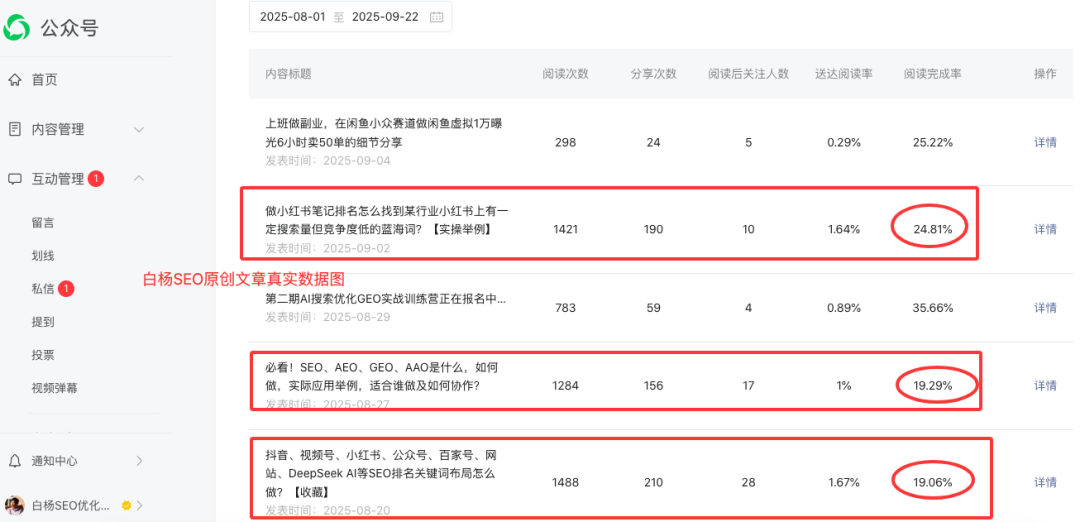The width and height of the screenshot is (1080, 522).
Task: Click the green 公众号 logo icon
Action: [x=17, y=28]
